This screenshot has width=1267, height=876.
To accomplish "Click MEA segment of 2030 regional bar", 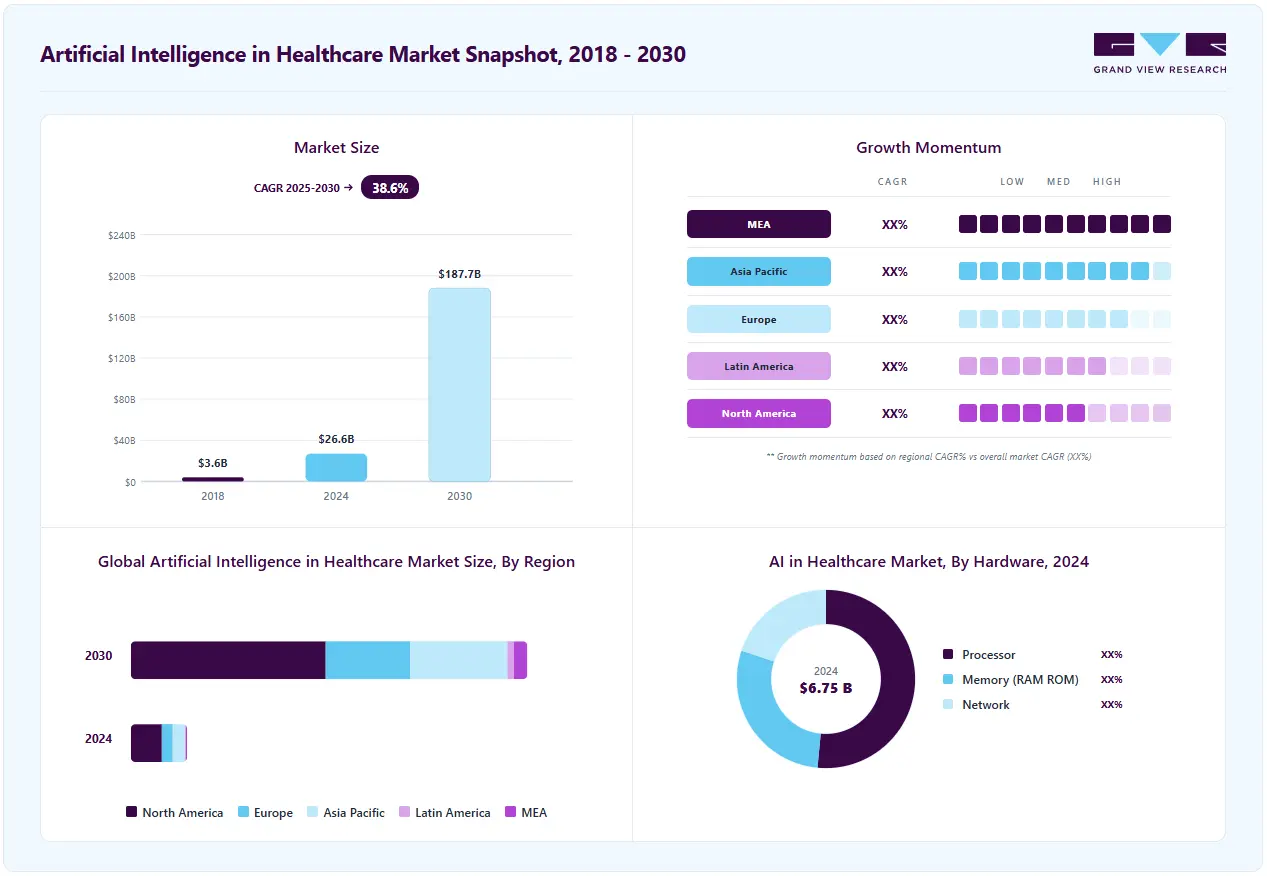I will pos(521,660).
